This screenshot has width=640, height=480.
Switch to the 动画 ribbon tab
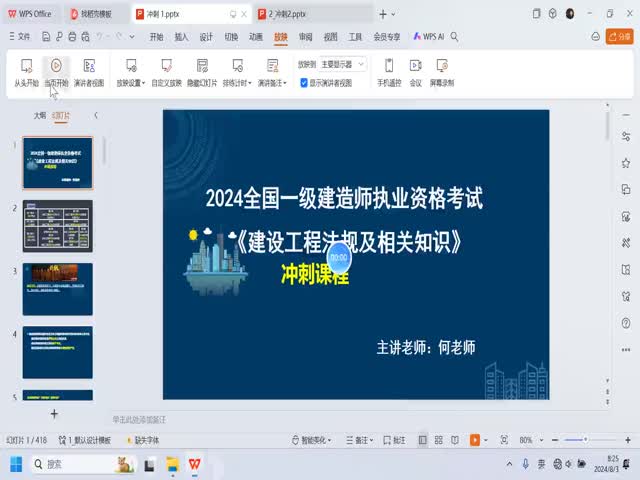tap(256, 37)
